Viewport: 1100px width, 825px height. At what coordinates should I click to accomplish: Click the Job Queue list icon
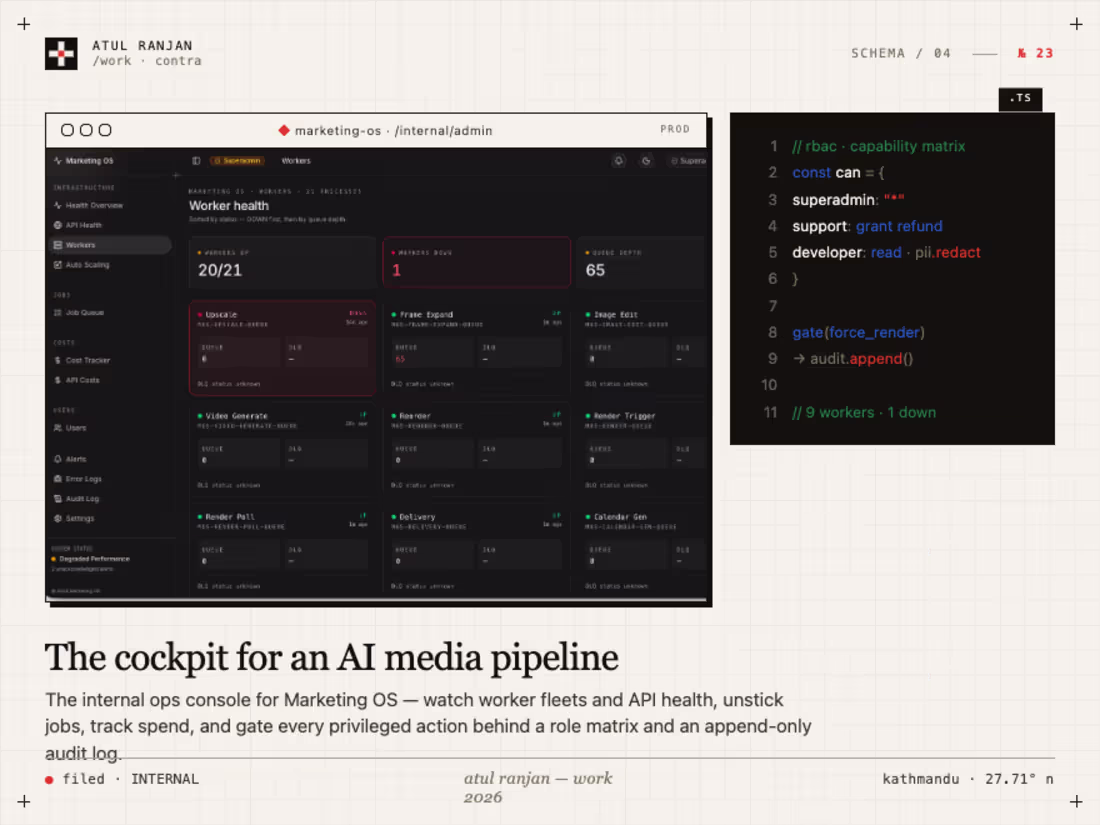pos(58,312)
